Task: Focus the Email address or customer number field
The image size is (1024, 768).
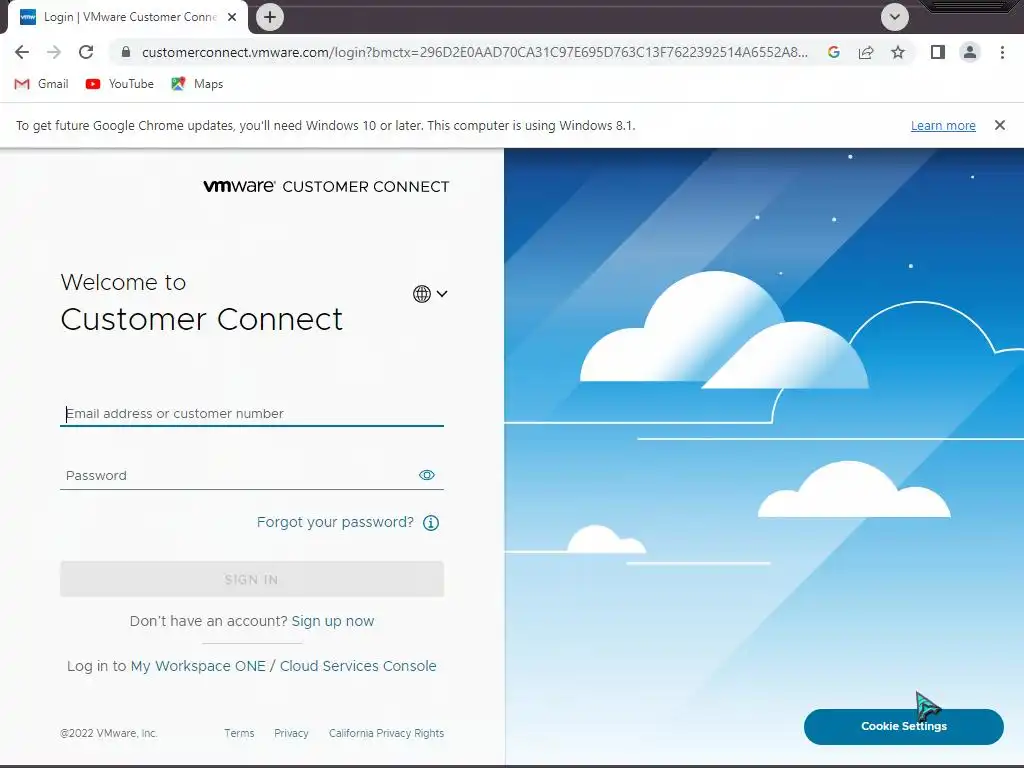Action: (252, 413)
